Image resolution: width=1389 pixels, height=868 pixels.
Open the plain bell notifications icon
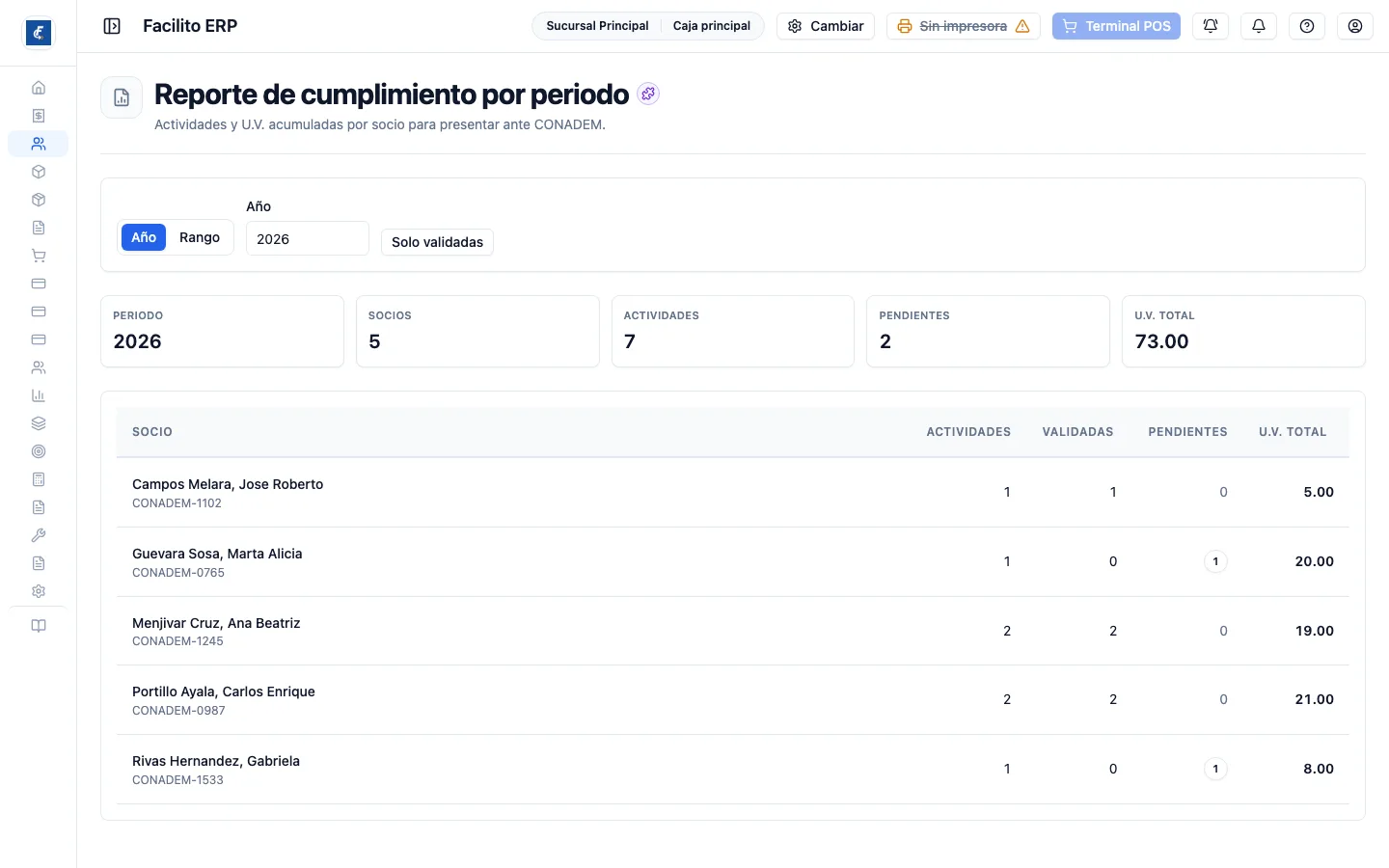[1259, 26]
